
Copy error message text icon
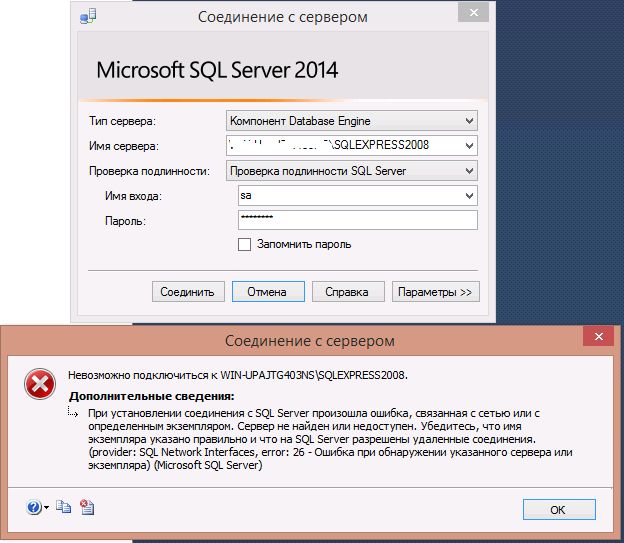point(63,507)
